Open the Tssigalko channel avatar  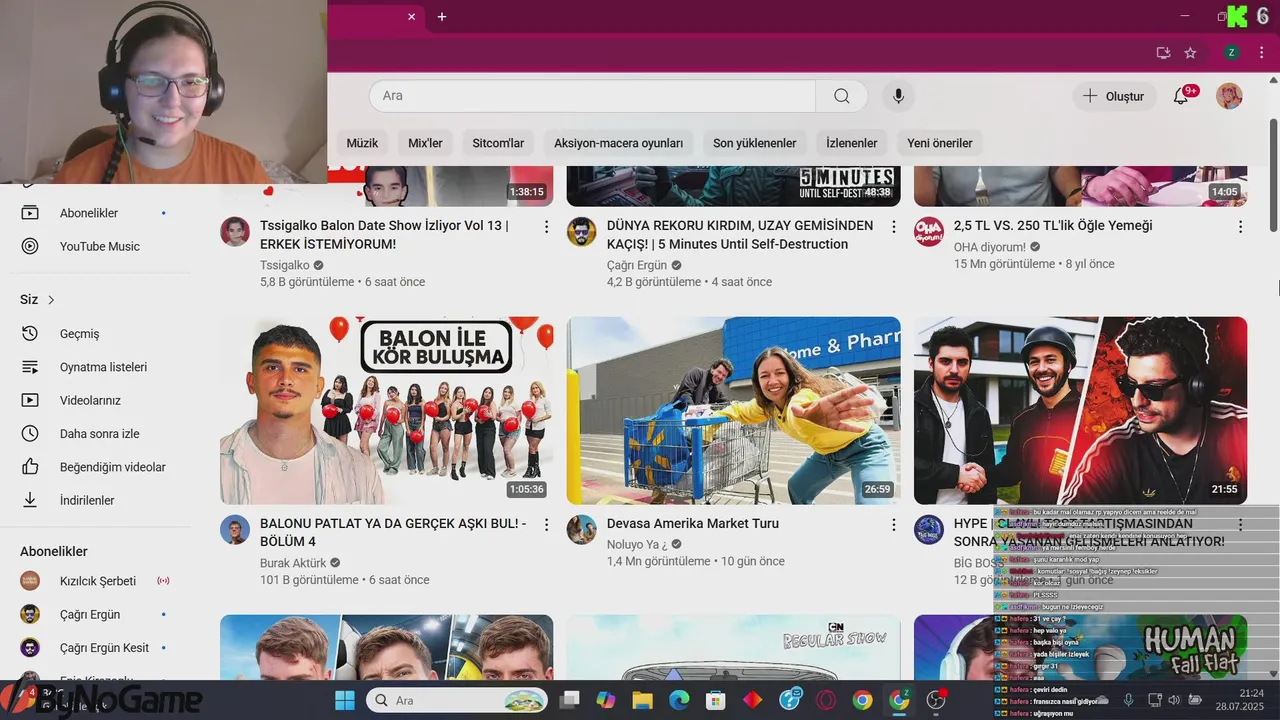click(235, 231)
